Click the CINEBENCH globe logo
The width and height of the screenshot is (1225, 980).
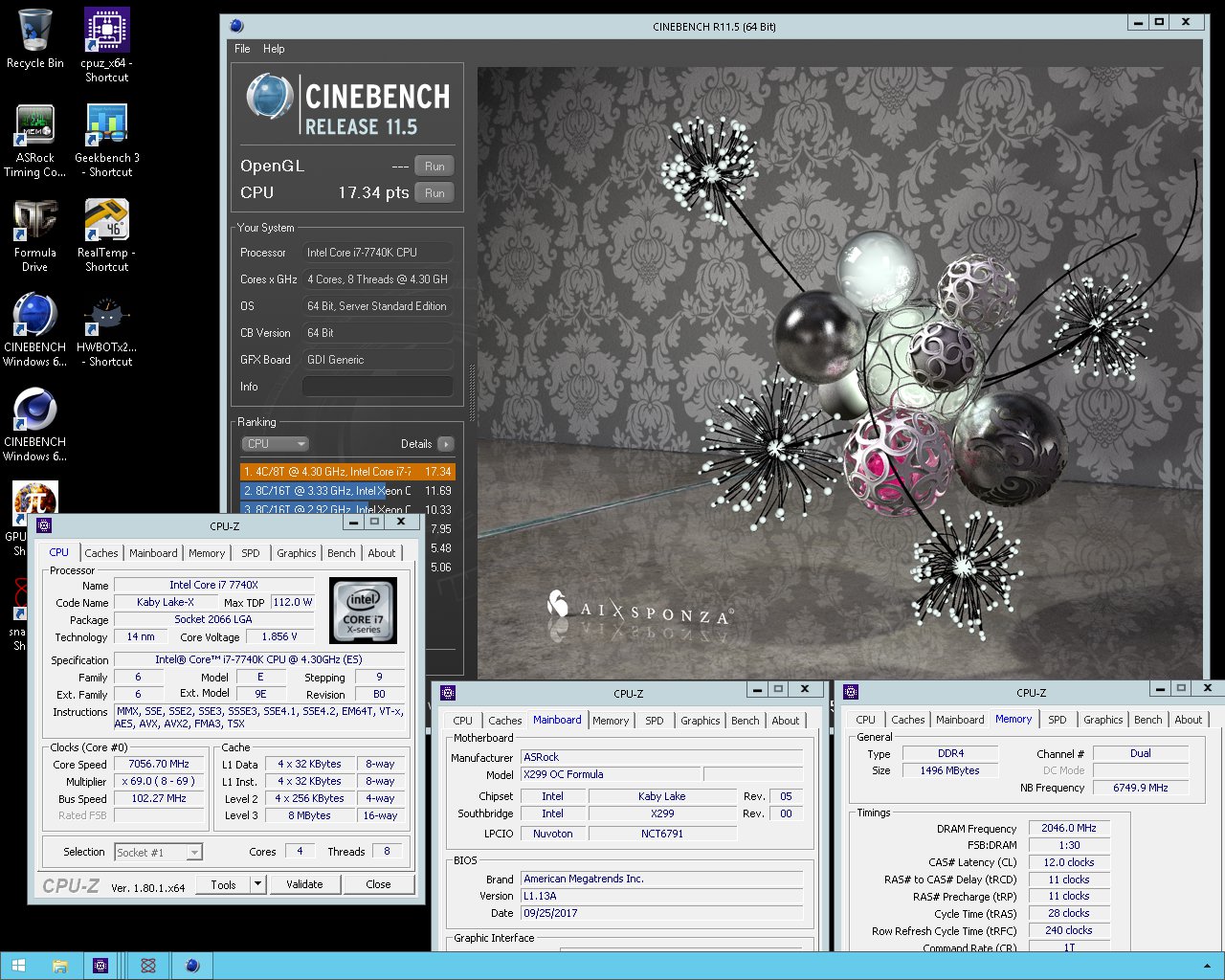point(269,97)
